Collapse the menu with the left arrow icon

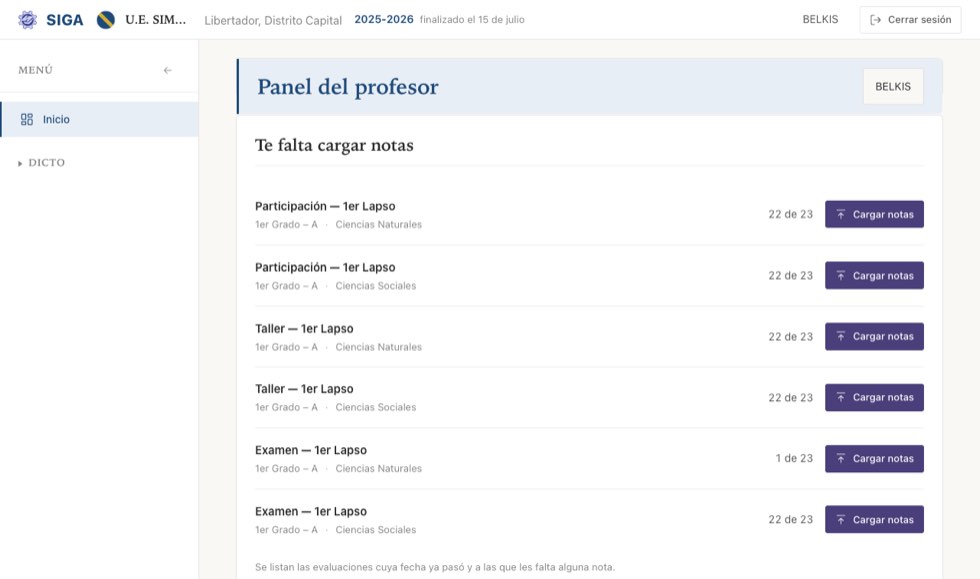click(x=168, y=70)
